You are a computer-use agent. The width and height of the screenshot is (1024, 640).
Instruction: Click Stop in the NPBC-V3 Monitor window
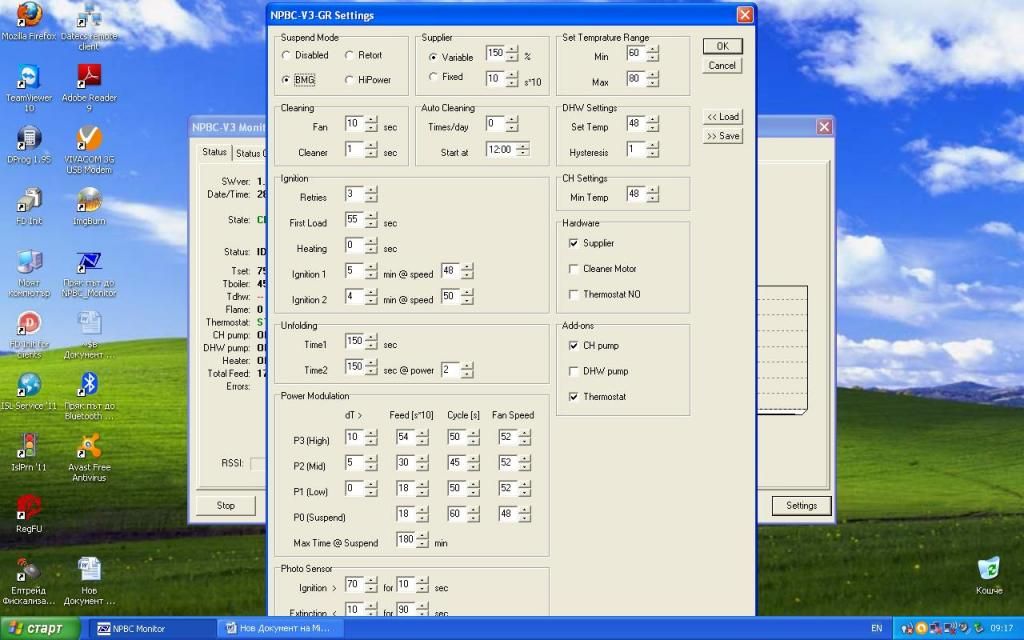pos(225,505)
